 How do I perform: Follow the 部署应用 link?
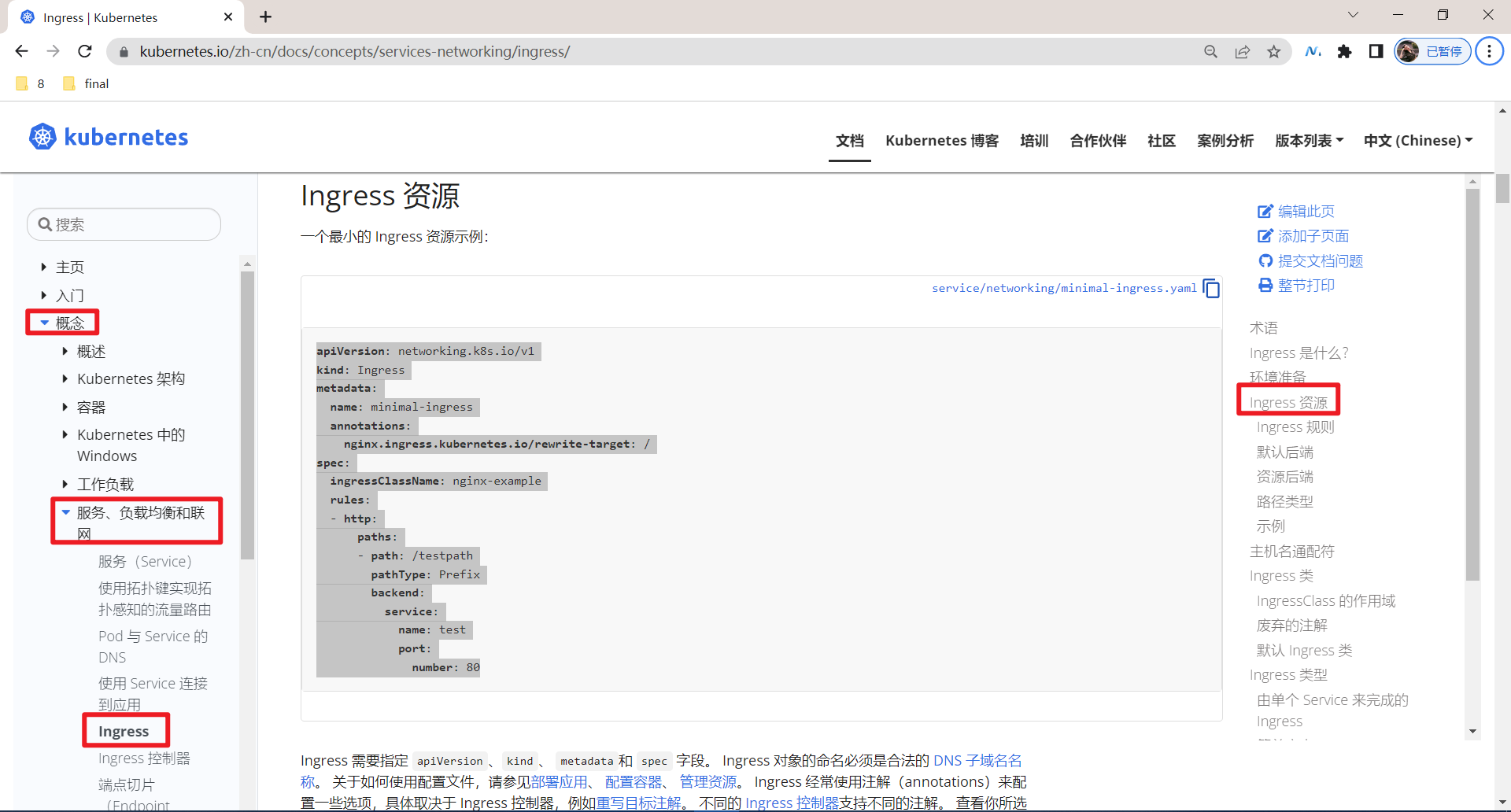559,781
